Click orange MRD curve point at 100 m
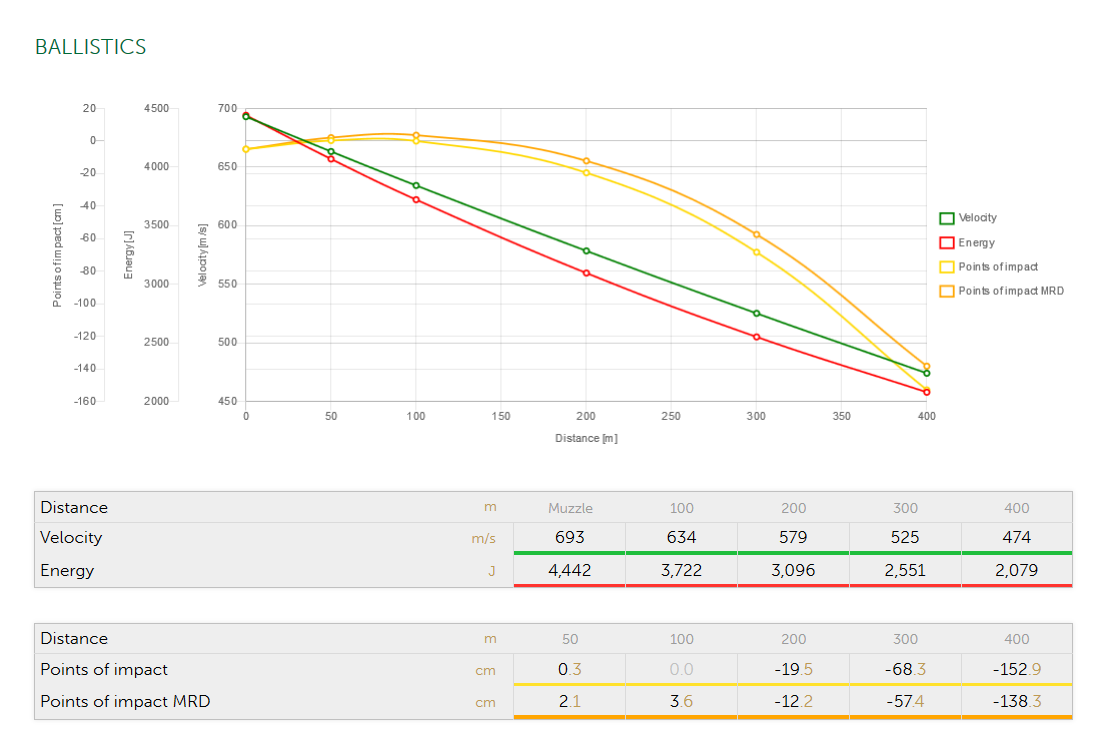The width and height of the screenshot is (1104, 750). [416, 135]
